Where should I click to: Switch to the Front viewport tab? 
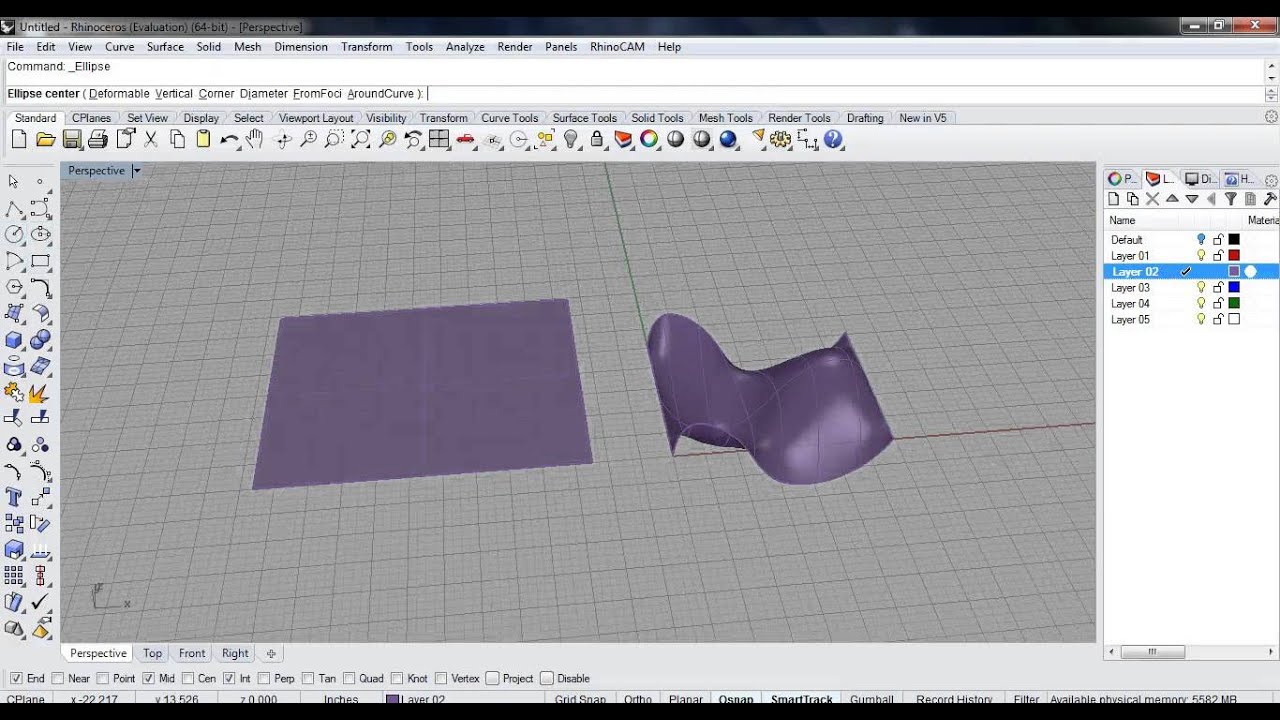pyautogui.click(x=192, y=653)
